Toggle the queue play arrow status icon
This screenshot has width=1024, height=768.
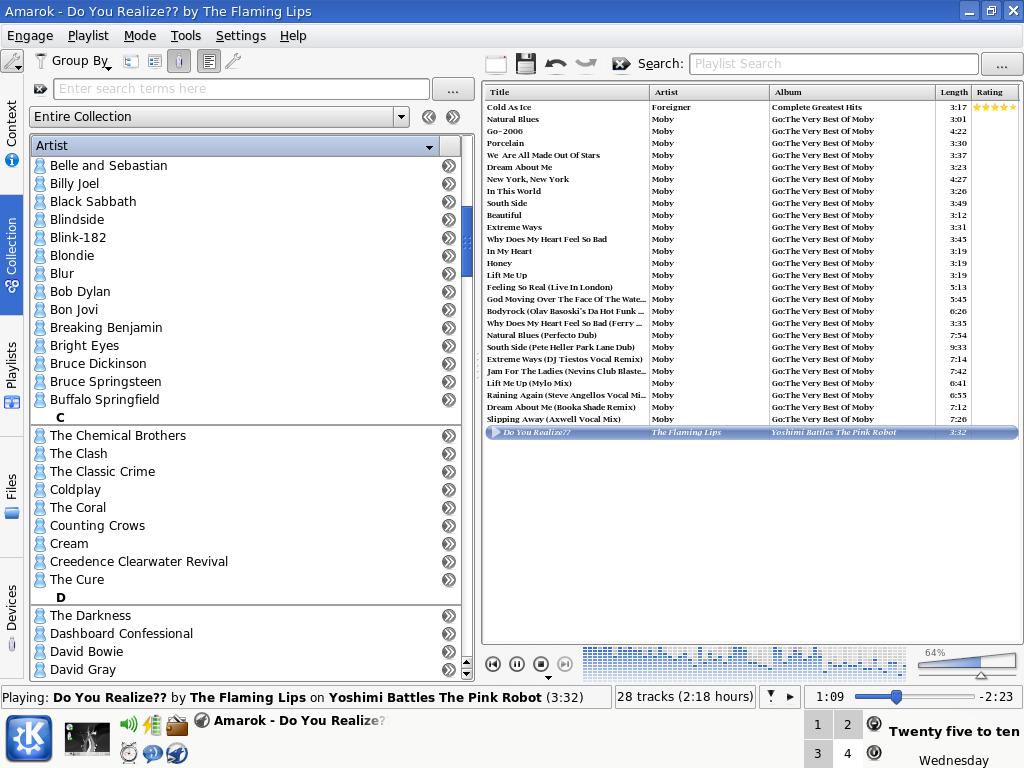pos(790,697)
